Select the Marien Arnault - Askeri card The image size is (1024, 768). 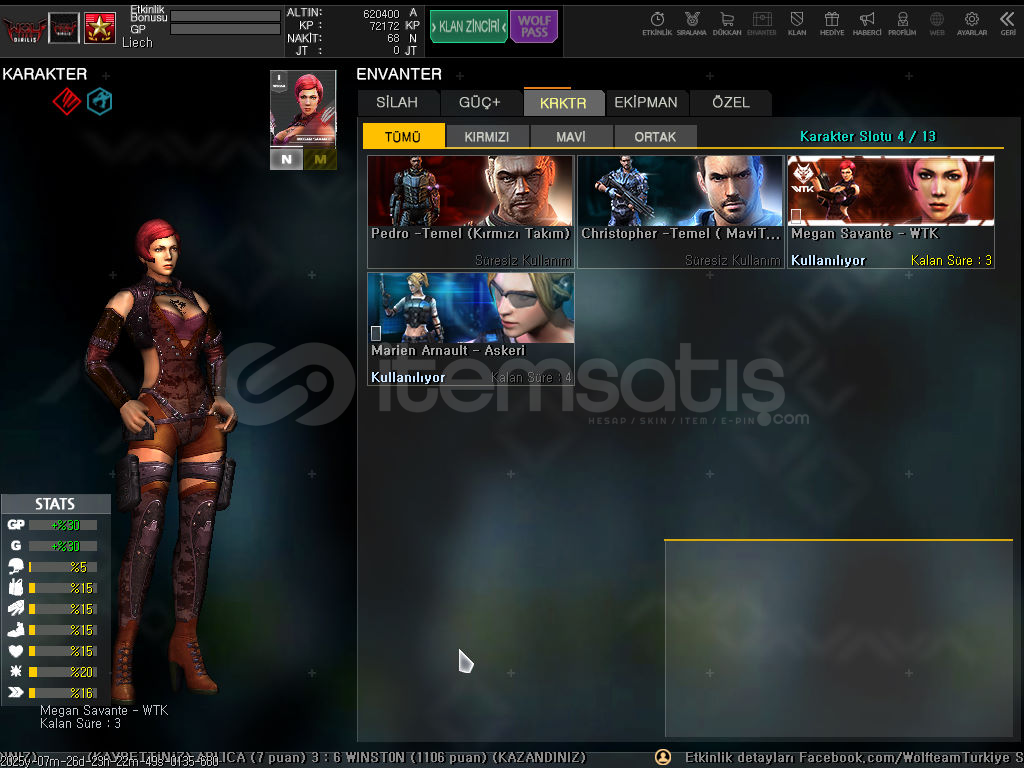tap(471, 328)
